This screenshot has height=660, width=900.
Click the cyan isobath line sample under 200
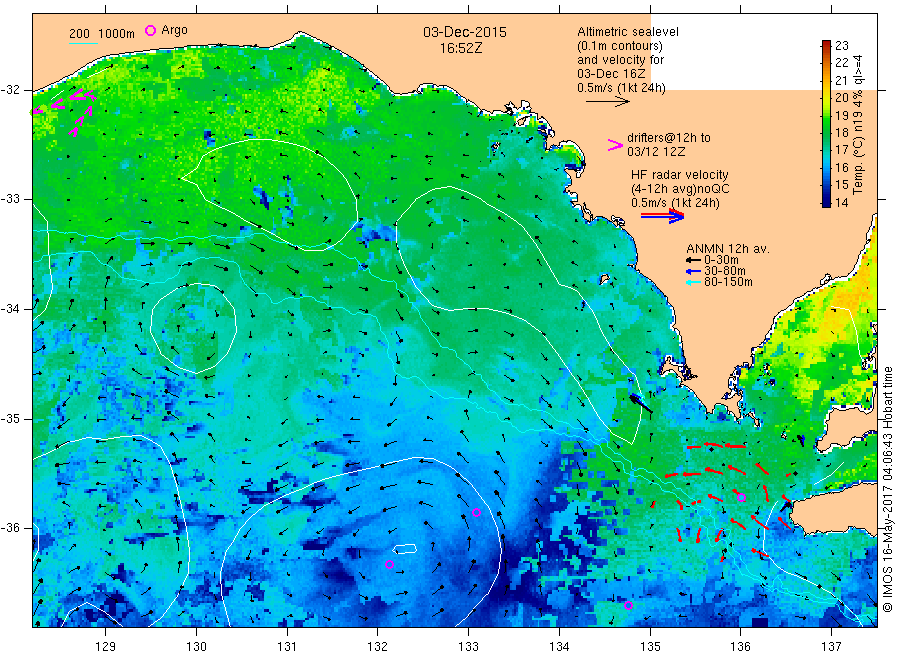(83, 43)
